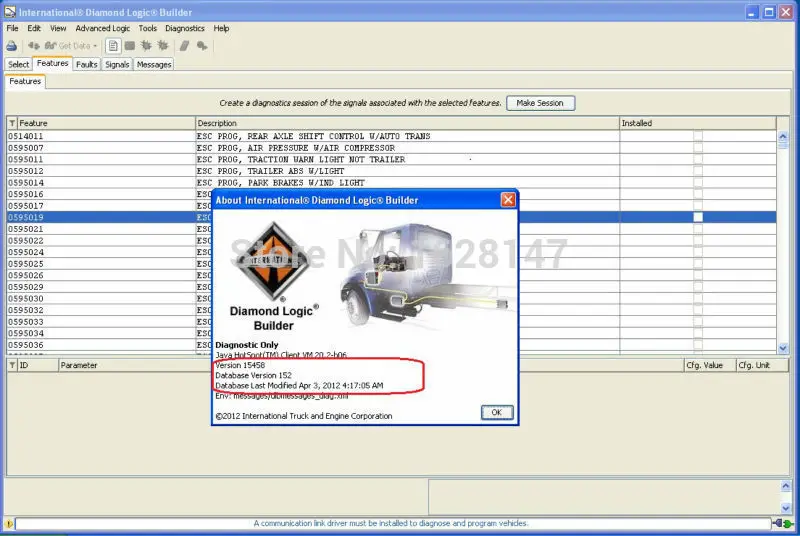Open the File menu

pos(12,29)
